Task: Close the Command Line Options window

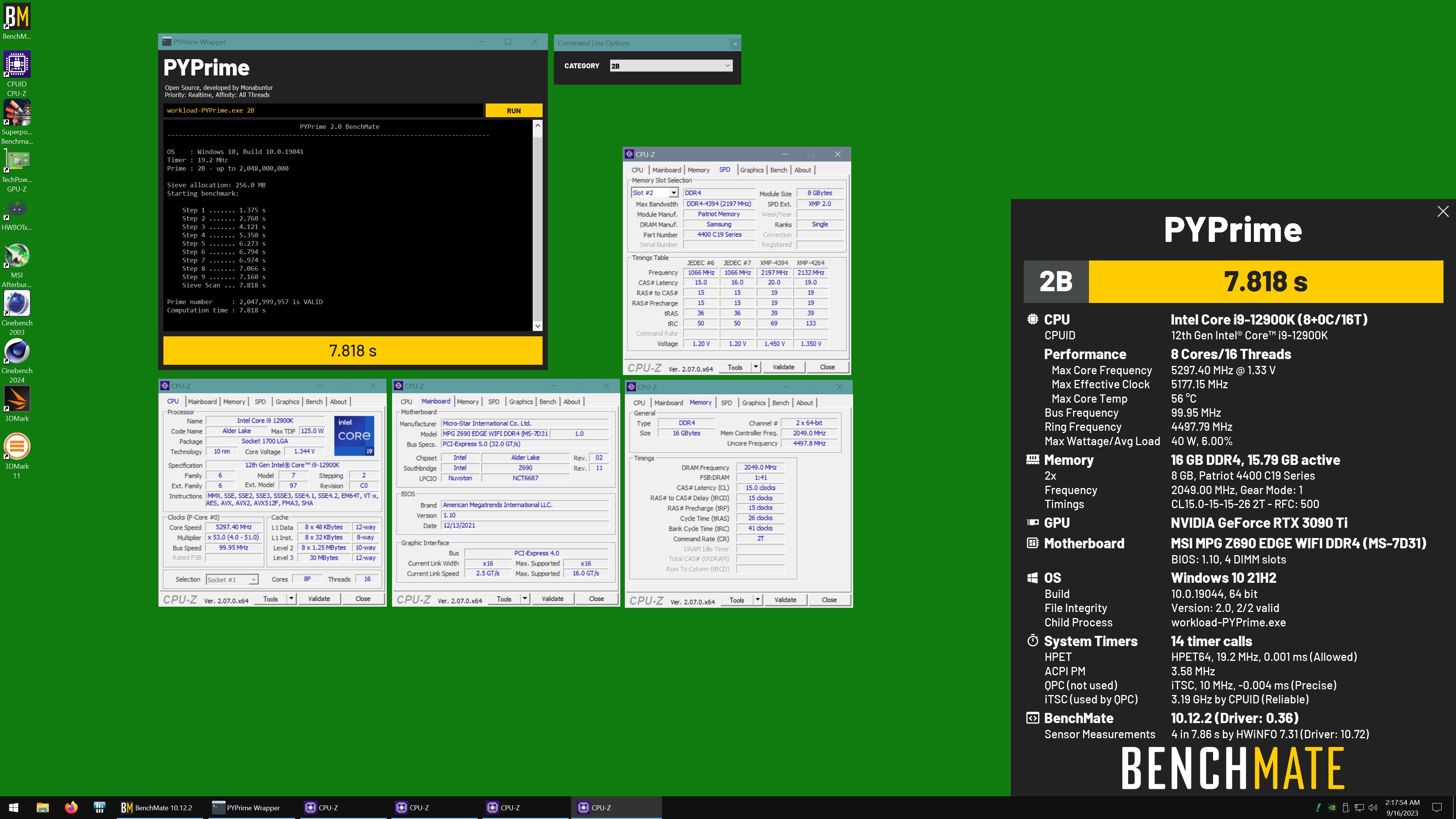Action: pyautogui.click(x=735, y=44)
